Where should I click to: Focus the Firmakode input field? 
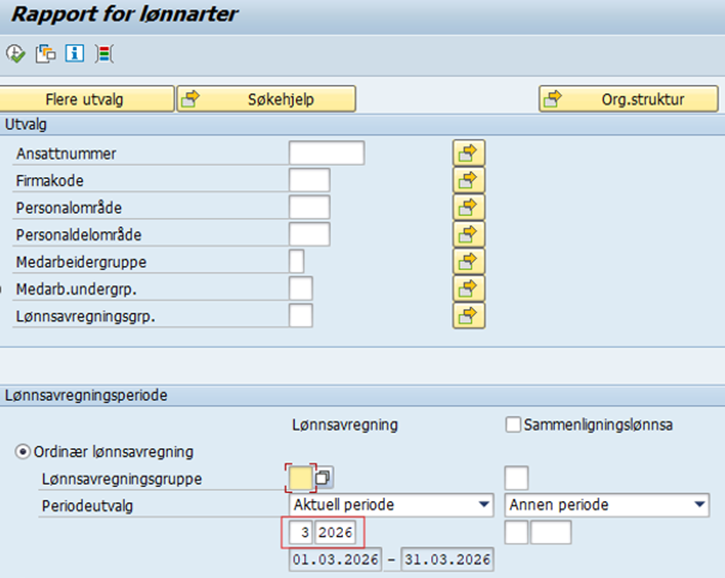click(309, 180)
